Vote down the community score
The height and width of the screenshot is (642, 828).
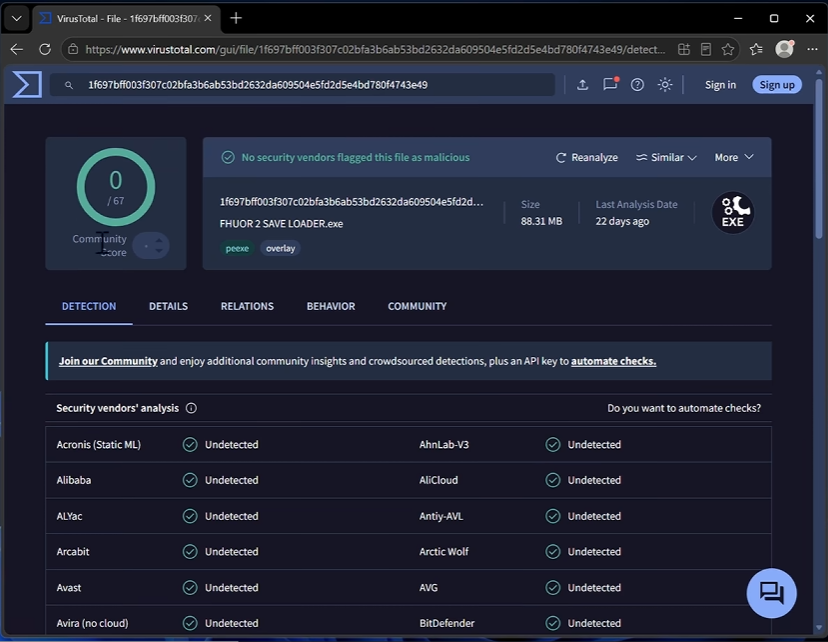coord(158,250)
